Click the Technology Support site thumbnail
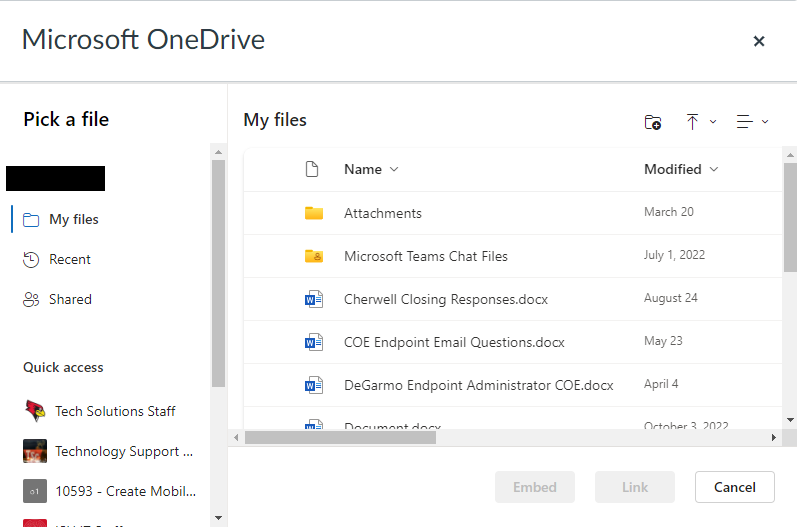This screenshot has height=527, width=797. 35,451
